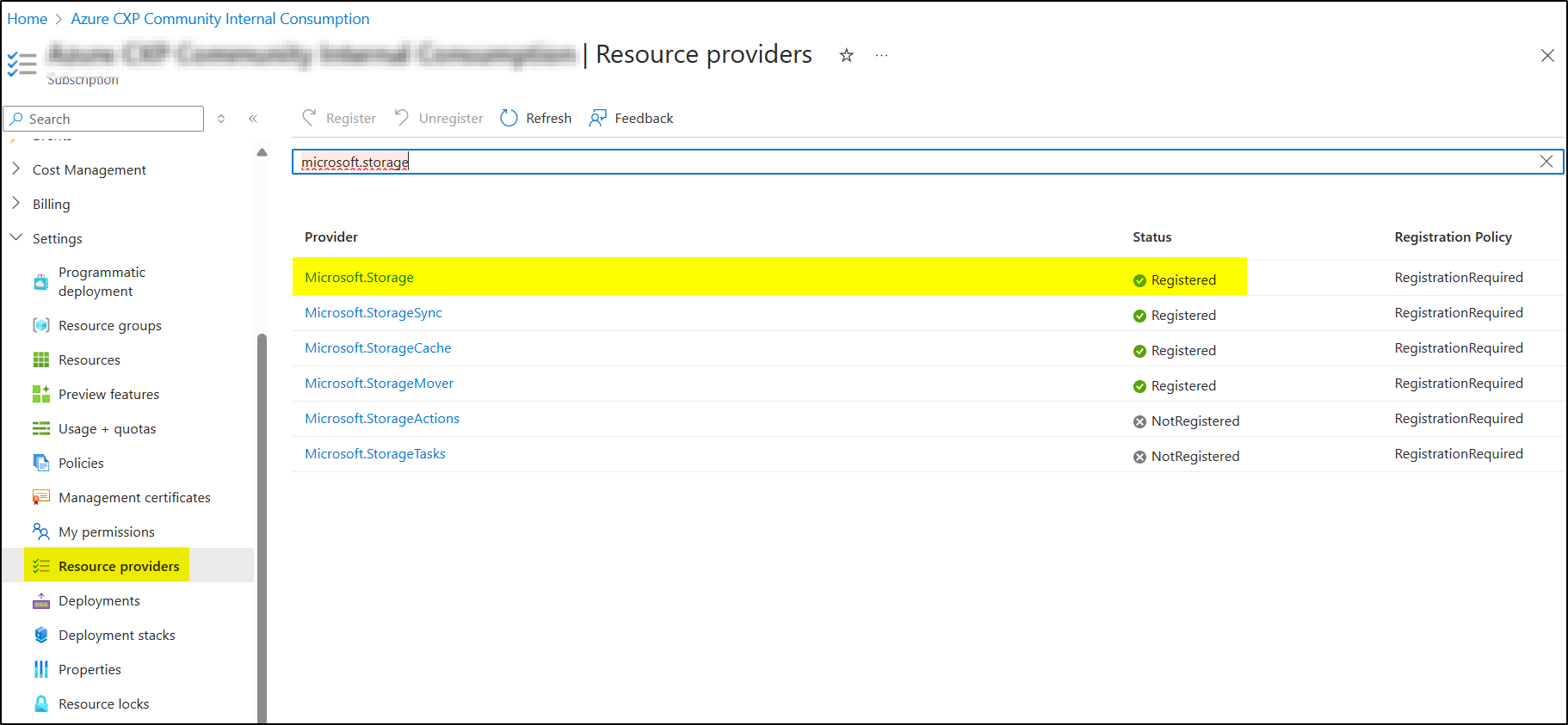Open Properties in the sidebar

(x=90, y=669)
